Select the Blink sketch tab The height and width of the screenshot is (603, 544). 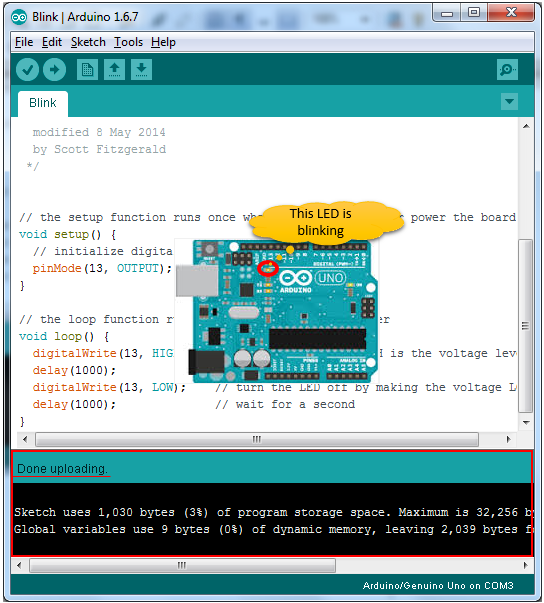43,103
